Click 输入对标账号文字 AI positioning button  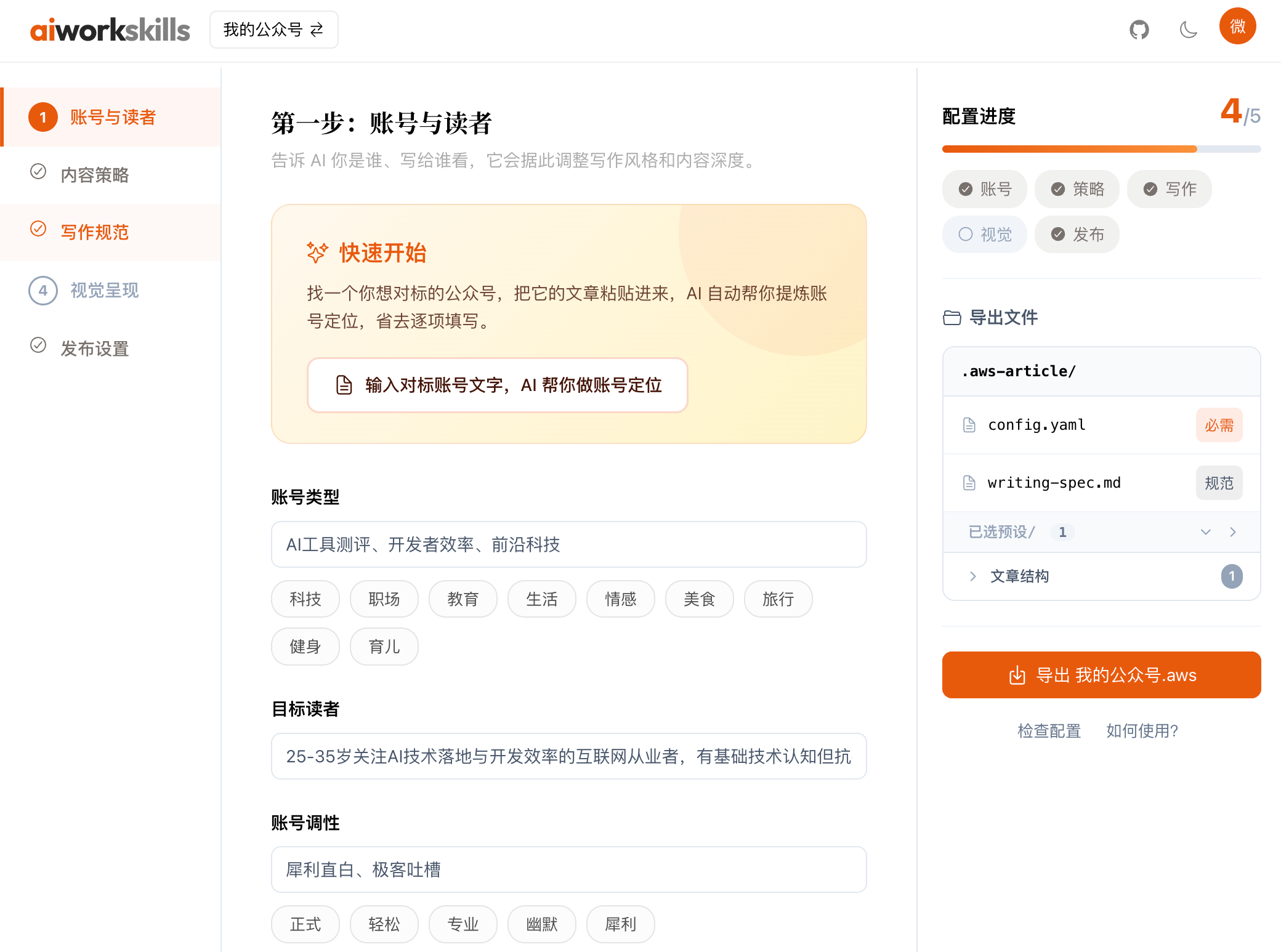pos(498,385)
